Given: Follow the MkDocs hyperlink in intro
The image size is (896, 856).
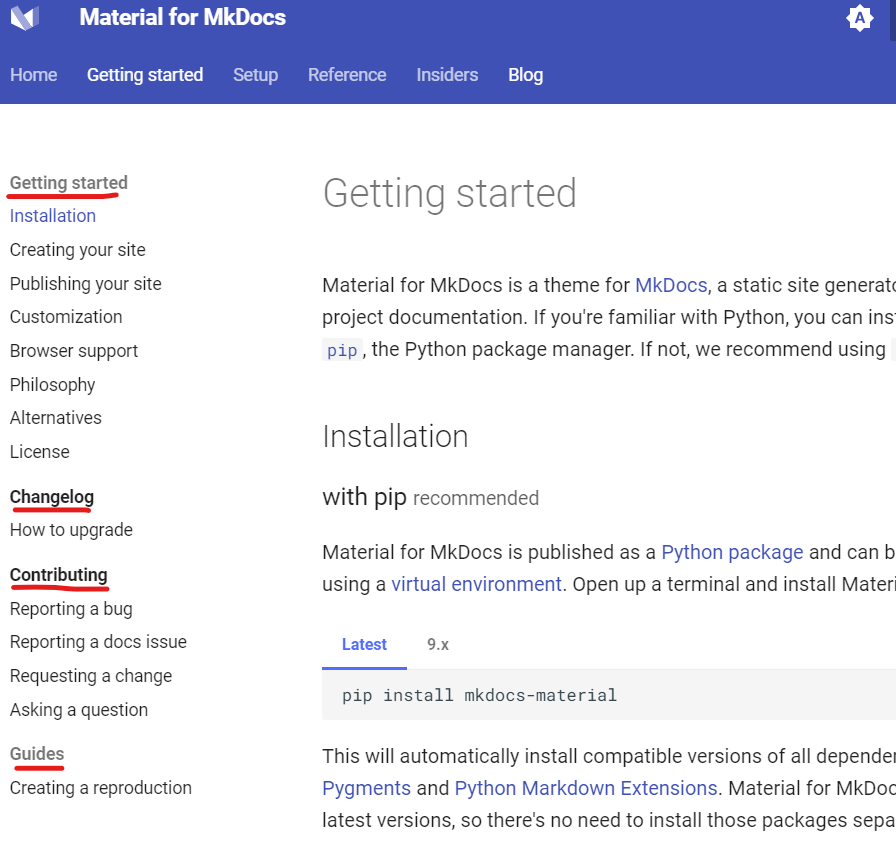Looking at the screenshot, I should 671,285.
